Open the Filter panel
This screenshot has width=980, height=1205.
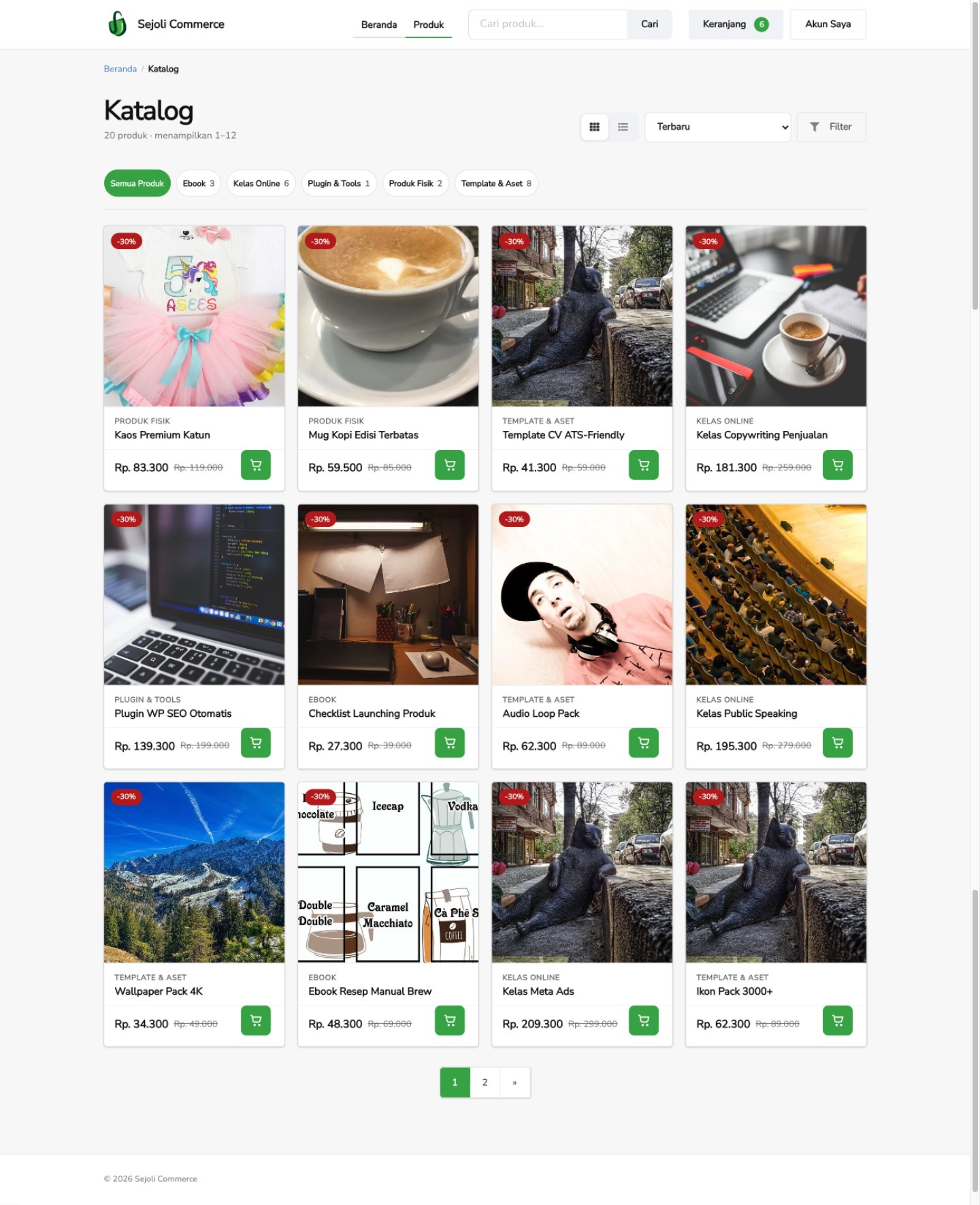click(x=831, y=127)
